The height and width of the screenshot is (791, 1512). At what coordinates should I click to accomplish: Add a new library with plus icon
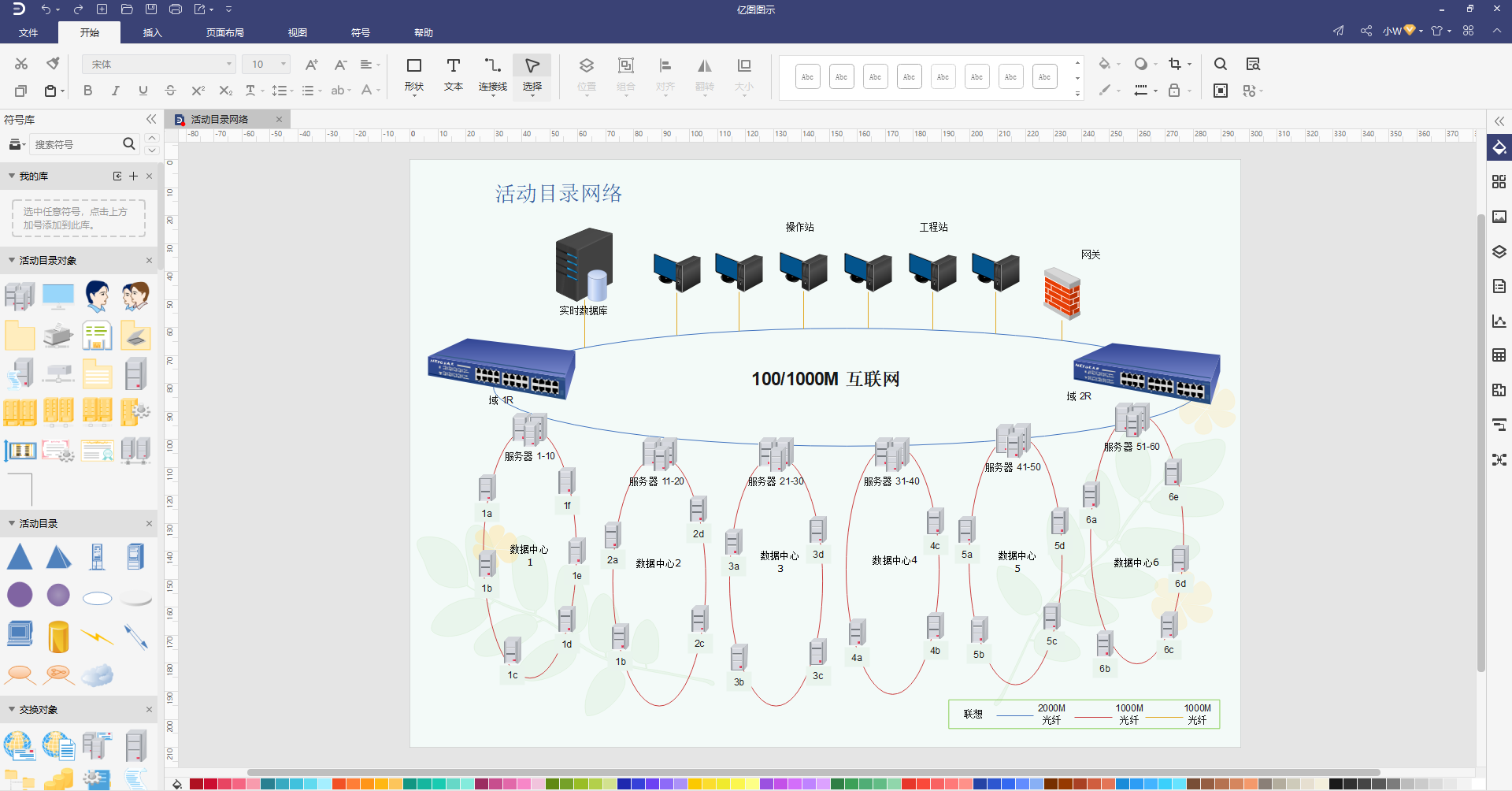coord(133,176)
